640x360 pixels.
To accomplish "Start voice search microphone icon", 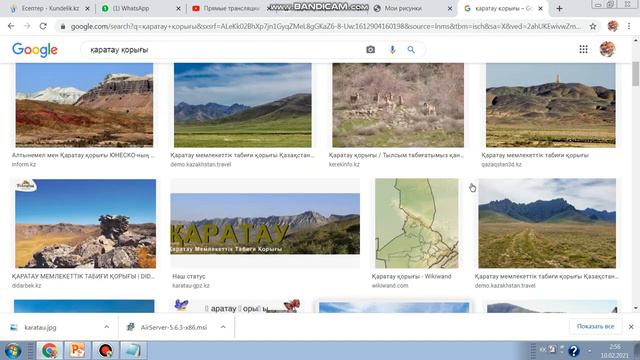I will tap(392, 49).
